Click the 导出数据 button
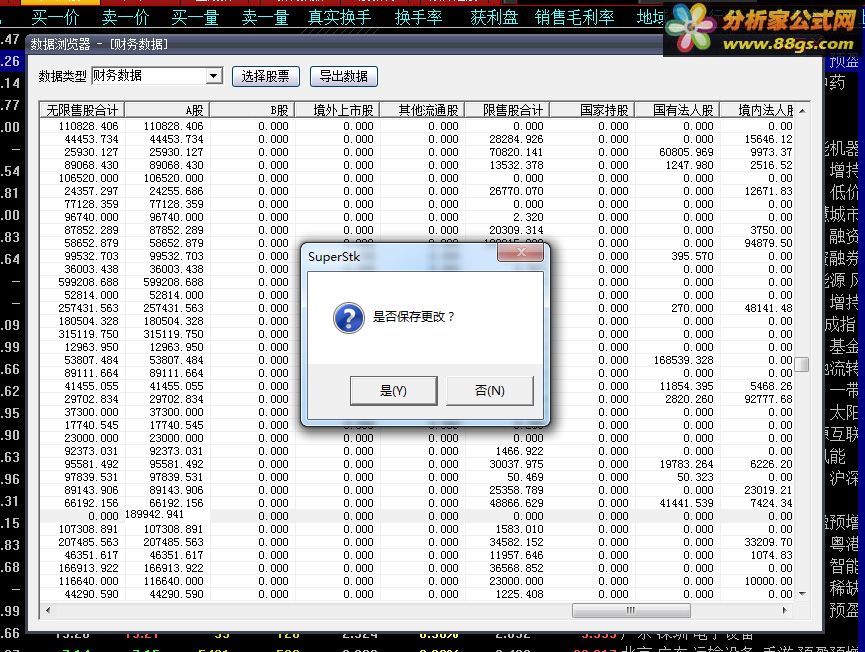Image resolution: width=865 pixels, height=652 pixels. click(344, 76)
